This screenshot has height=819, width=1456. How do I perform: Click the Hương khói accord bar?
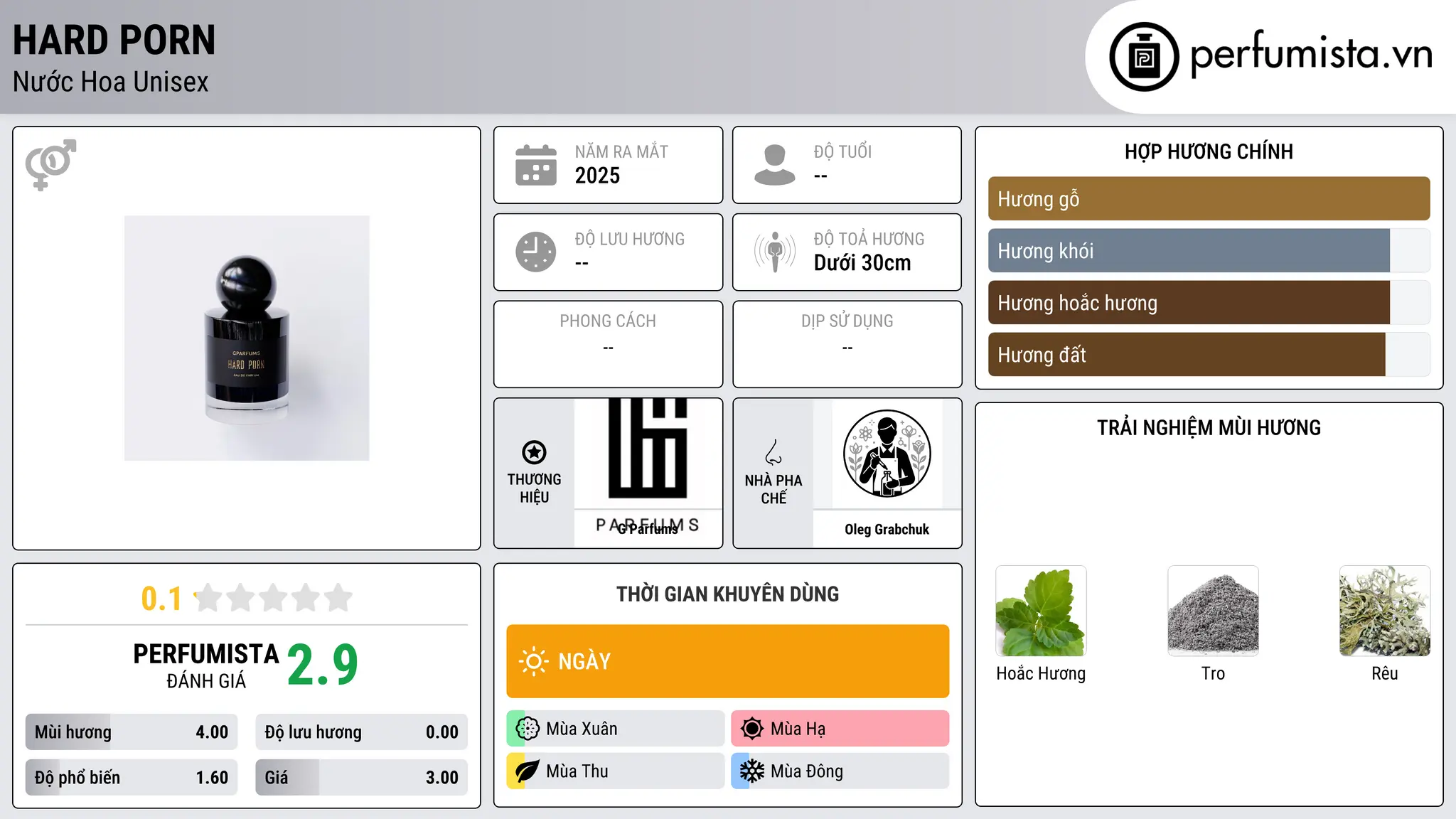[1209, 251]
